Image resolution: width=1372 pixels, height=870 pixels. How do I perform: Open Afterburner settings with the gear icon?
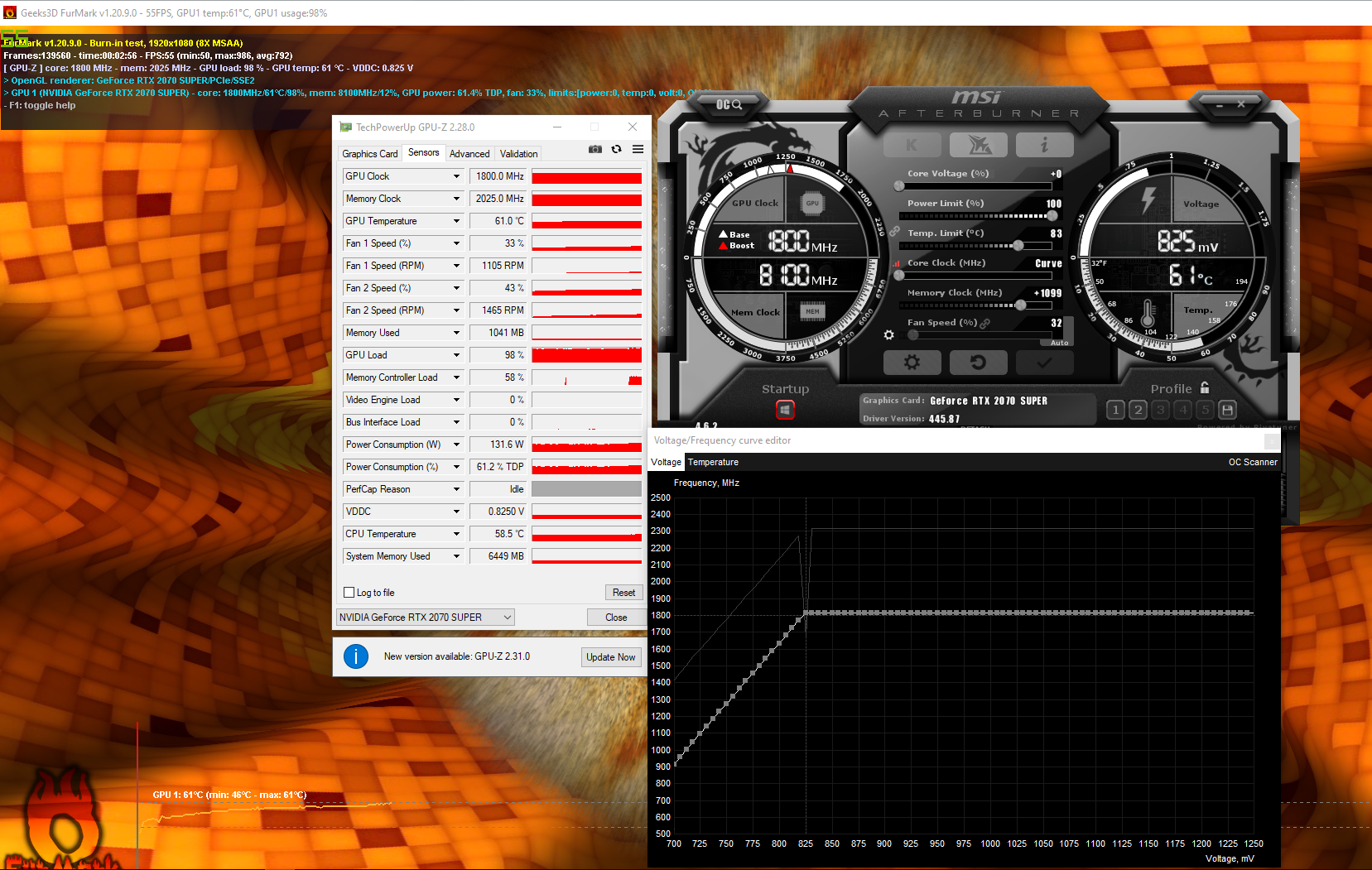[x=912, y=362]
